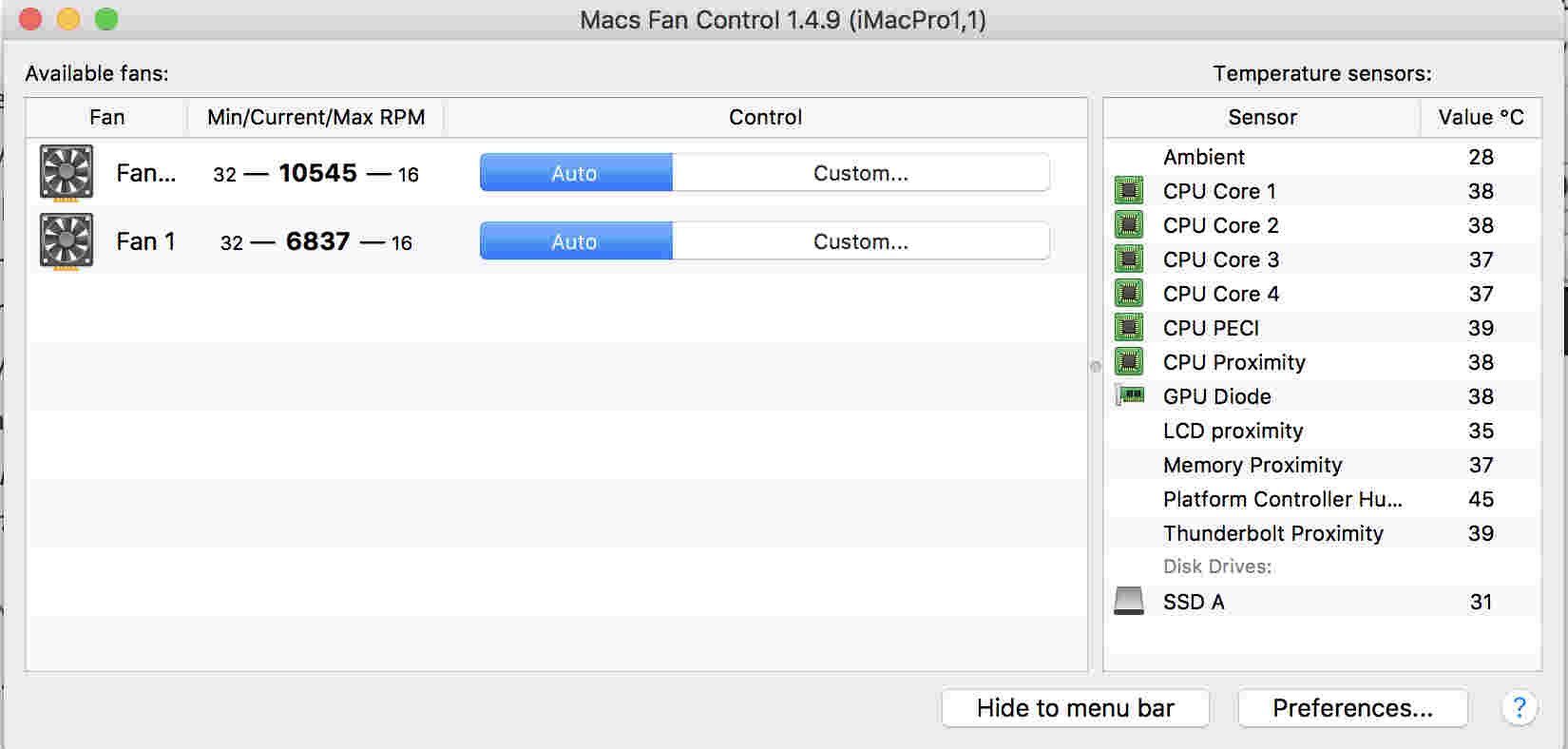Set Fan 1 to Auto control

click(x=576, y=241)
